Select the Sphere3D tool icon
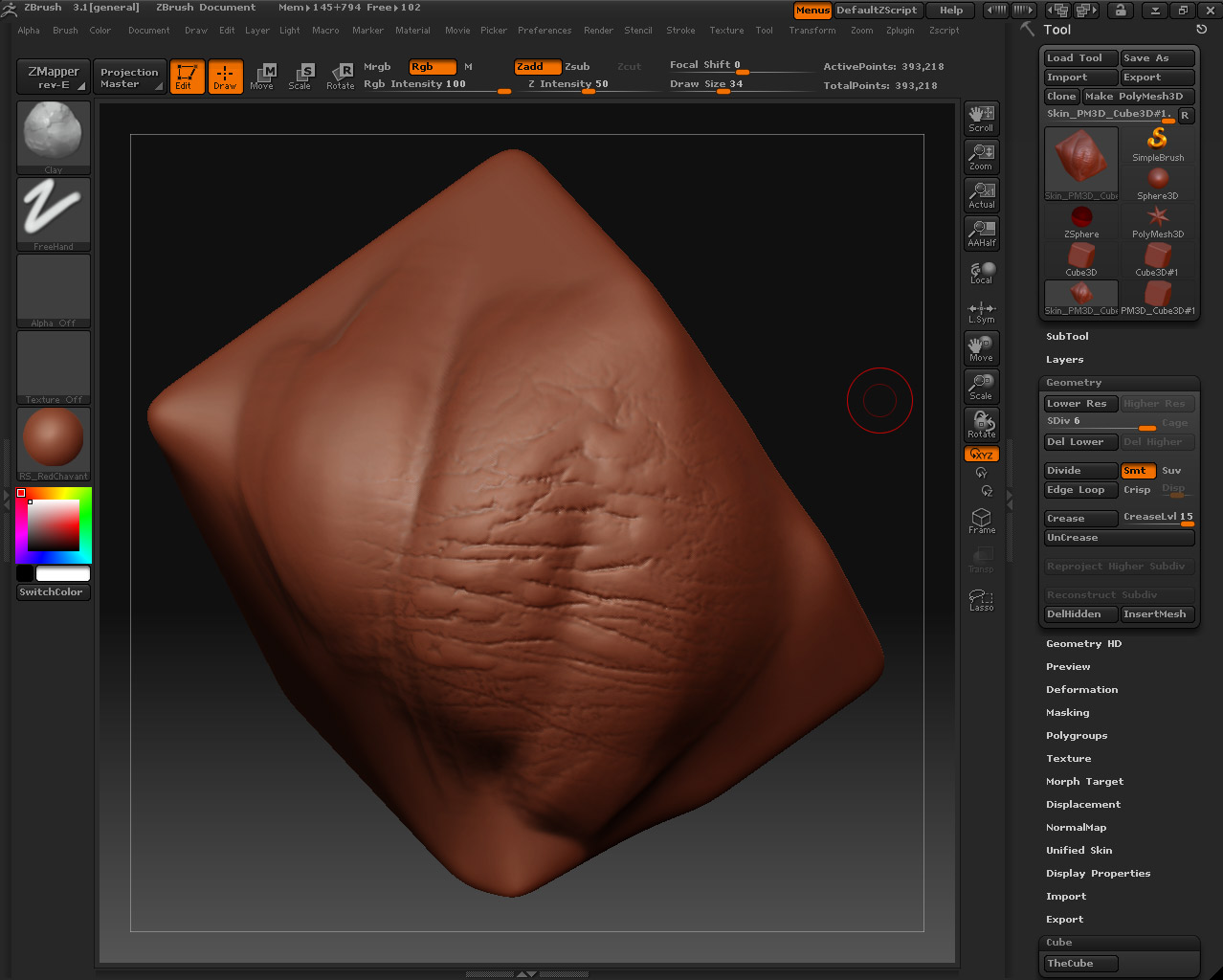The width and height of the screenshot is (1223, 980). 1158,183
